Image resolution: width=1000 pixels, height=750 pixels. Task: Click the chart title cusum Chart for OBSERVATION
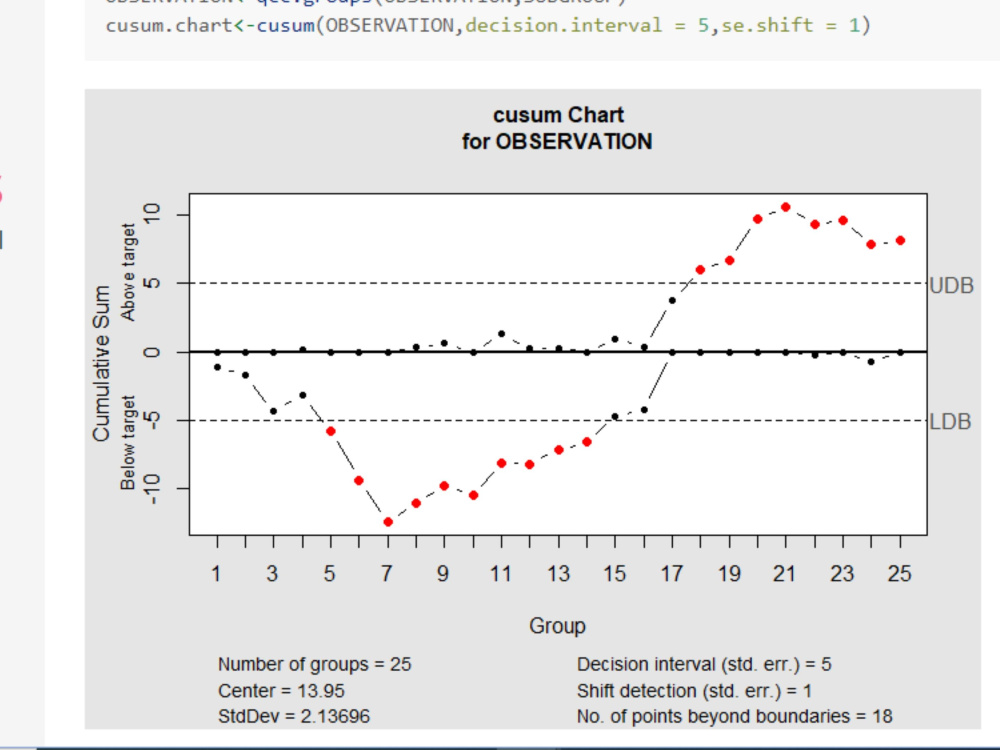click(x=560, y=128)
